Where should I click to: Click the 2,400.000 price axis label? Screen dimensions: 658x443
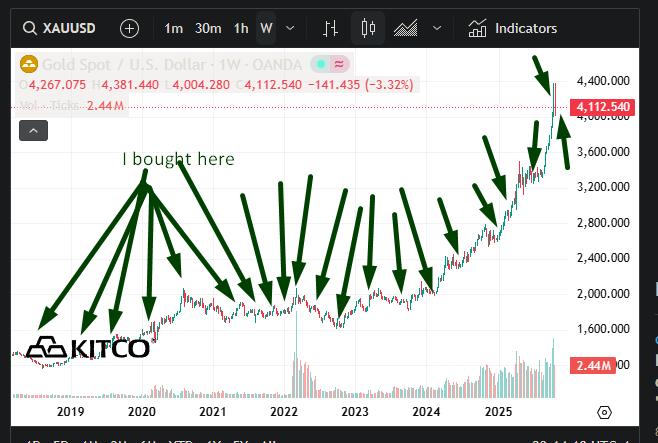(603, 258)
